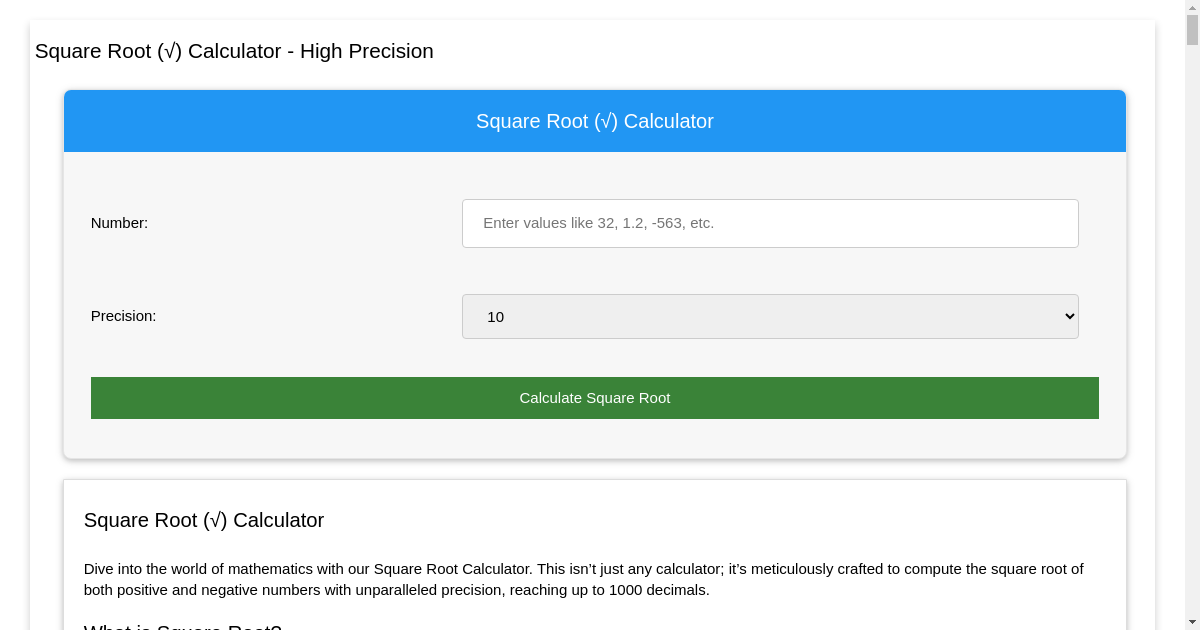
Task: Click the partially visible "What is Square Root?" heading
Action: [x=183, y=627]
